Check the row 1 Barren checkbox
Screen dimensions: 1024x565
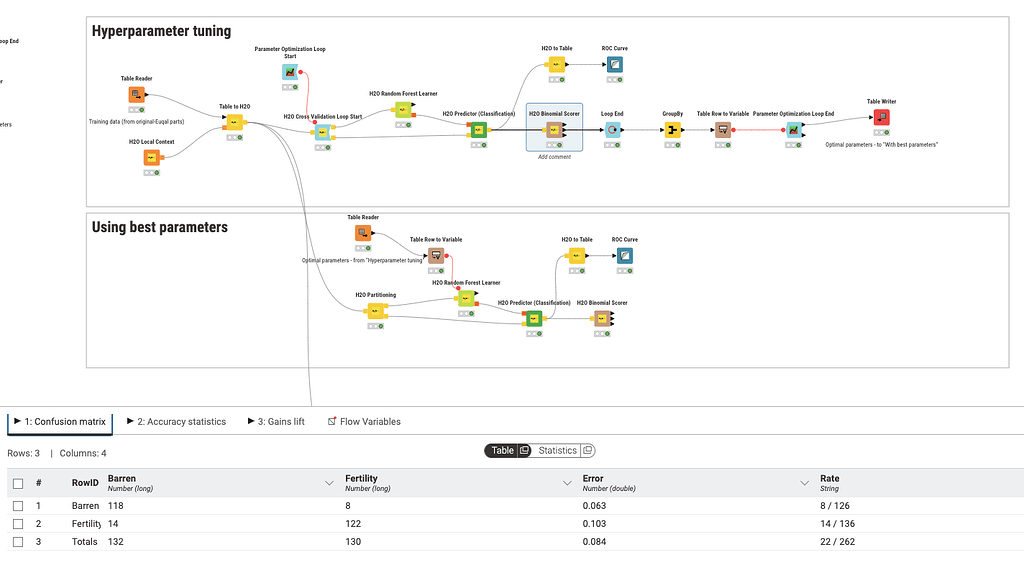point(18,506)
